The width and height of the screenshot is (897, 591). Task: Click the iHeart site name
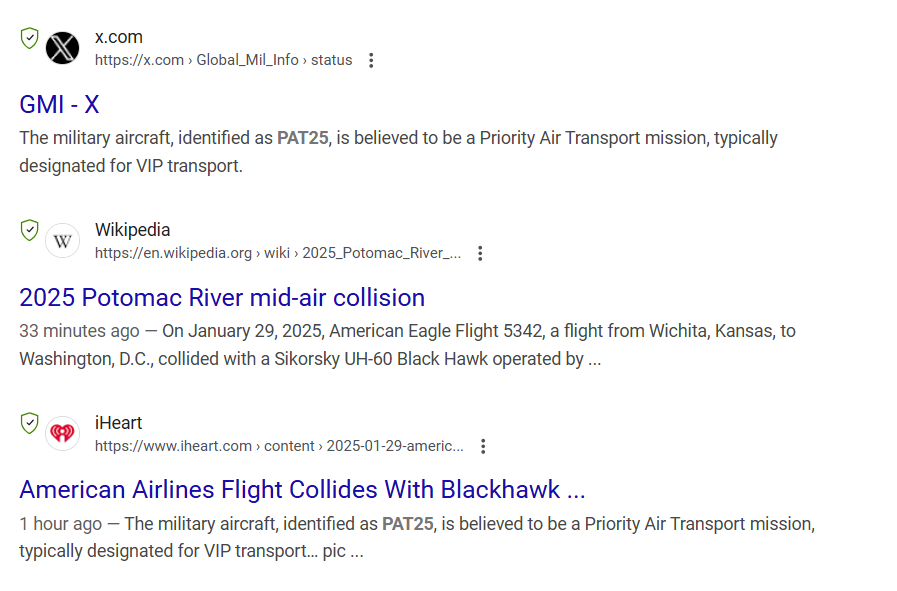(118, 422)
